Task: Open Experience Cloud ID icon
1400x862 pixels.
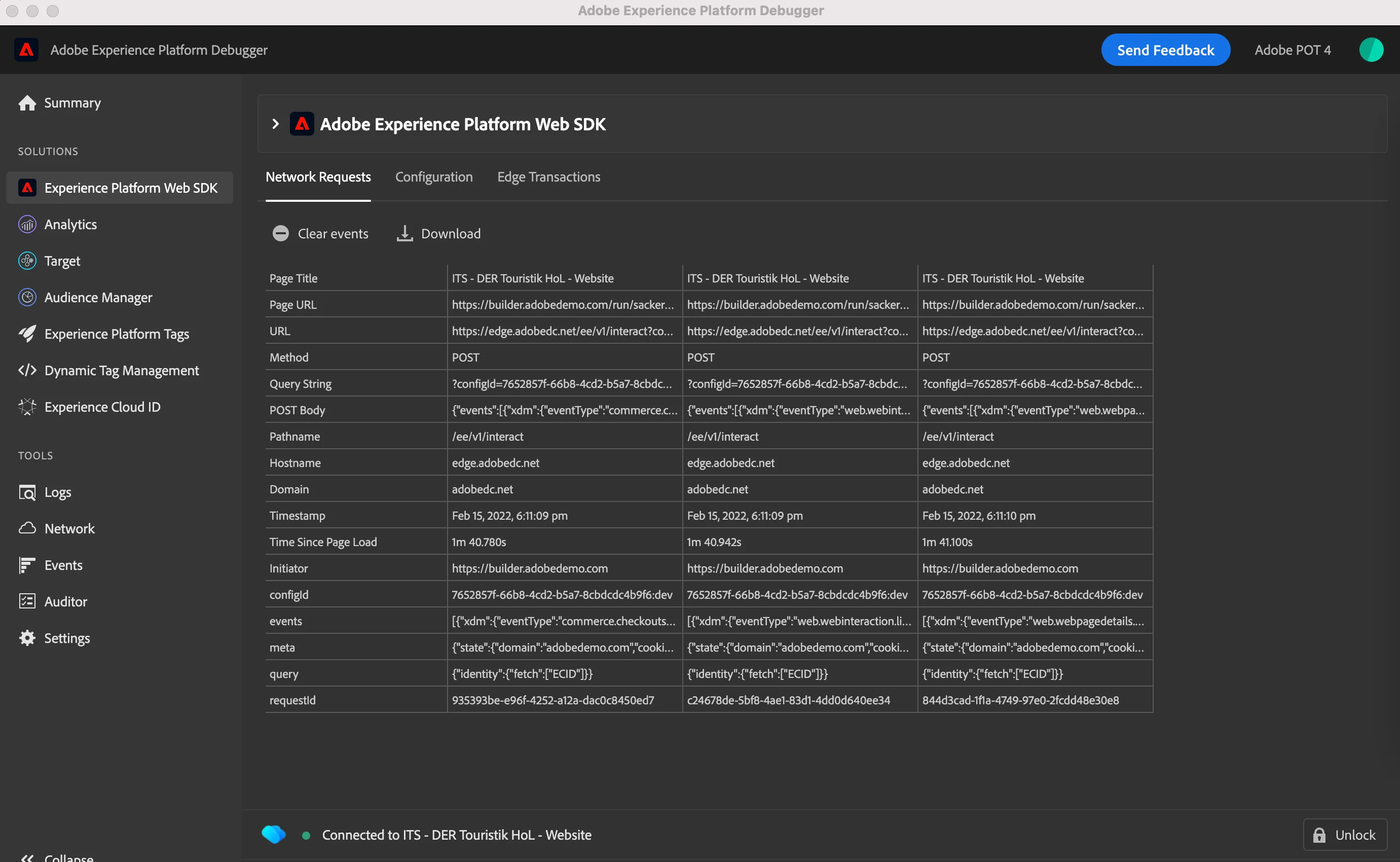Action: pos(27,407)
